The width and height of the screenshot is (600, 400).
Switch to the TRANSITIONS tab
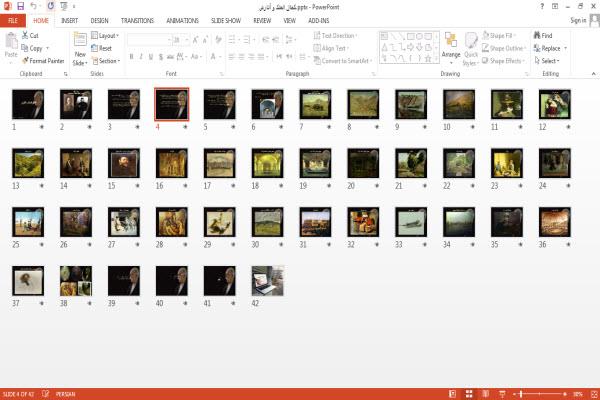tap(137, 21)
